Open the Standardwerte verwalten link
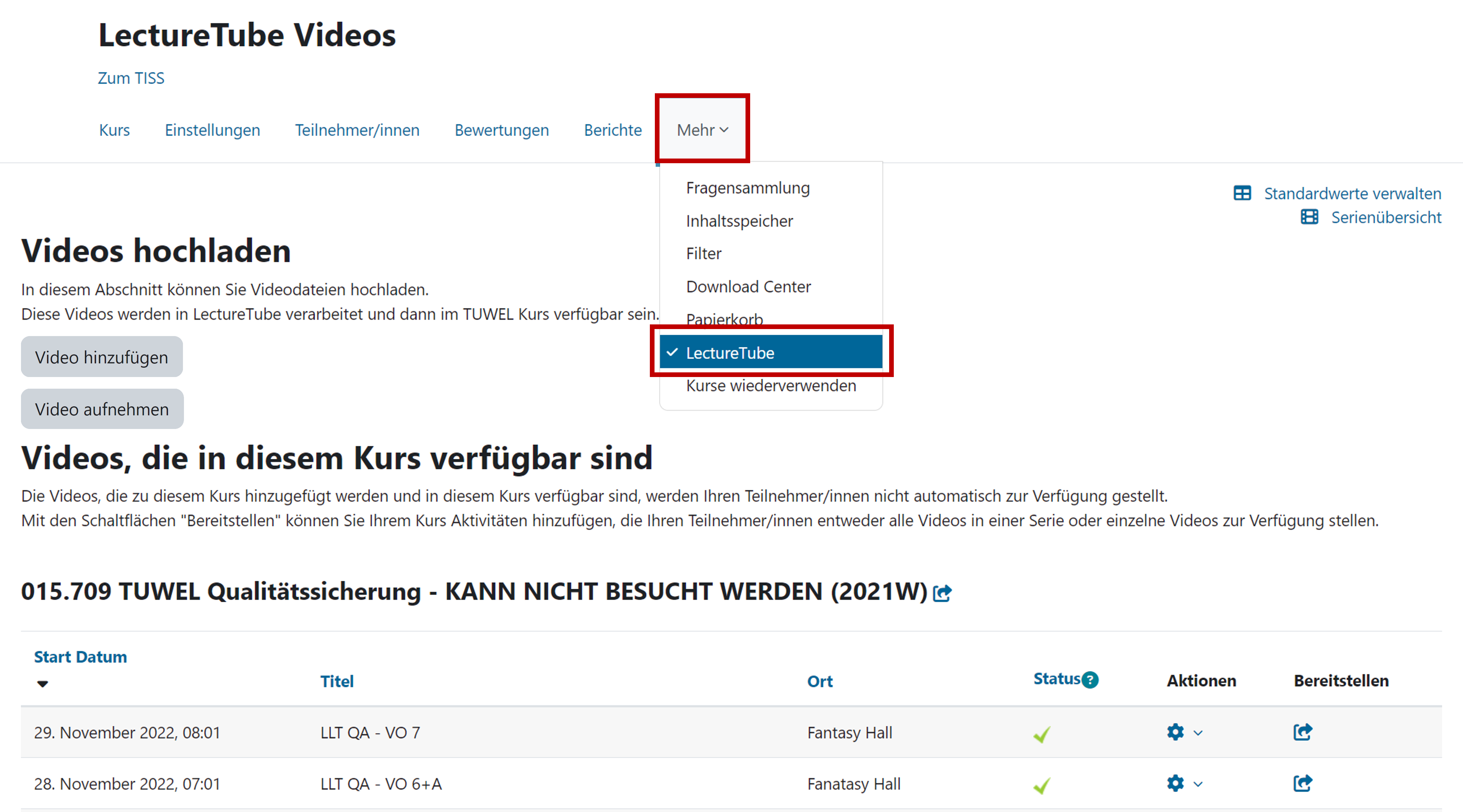The image size is (1463, 812). [x=1352, y=194]
